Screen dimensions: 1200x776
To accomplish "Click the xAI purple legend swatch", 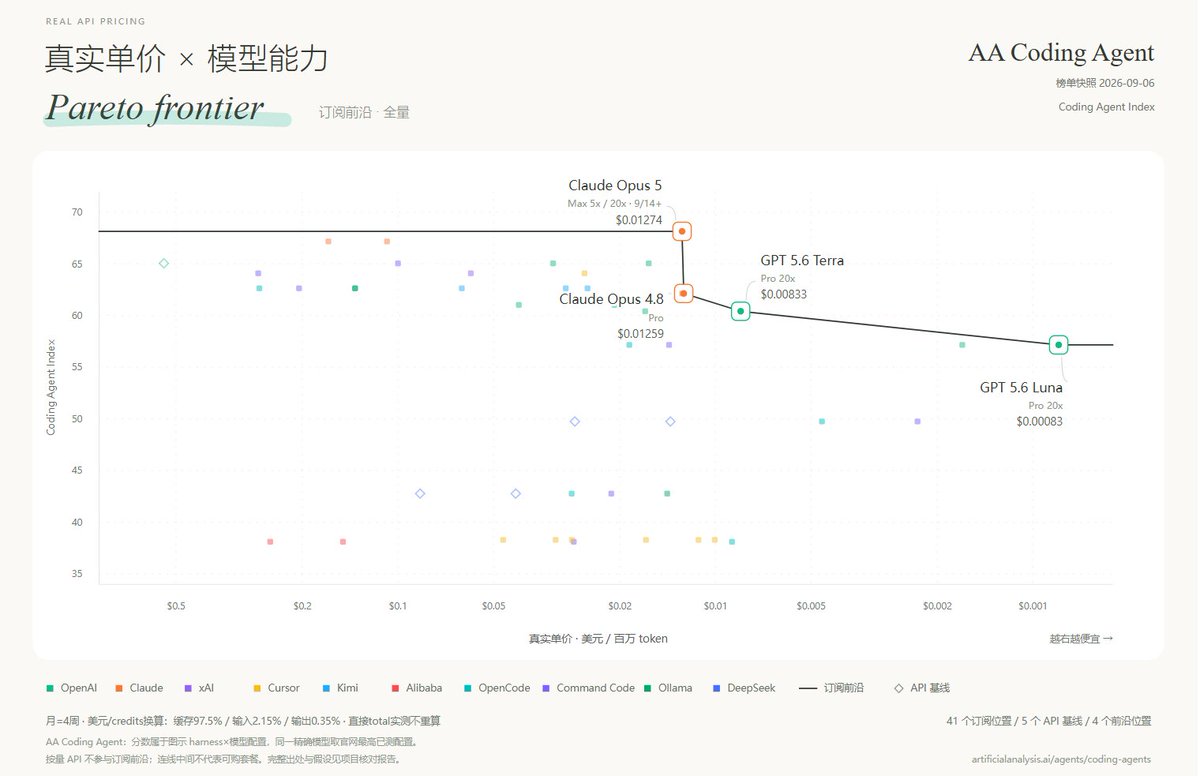I will pos(188,688).
